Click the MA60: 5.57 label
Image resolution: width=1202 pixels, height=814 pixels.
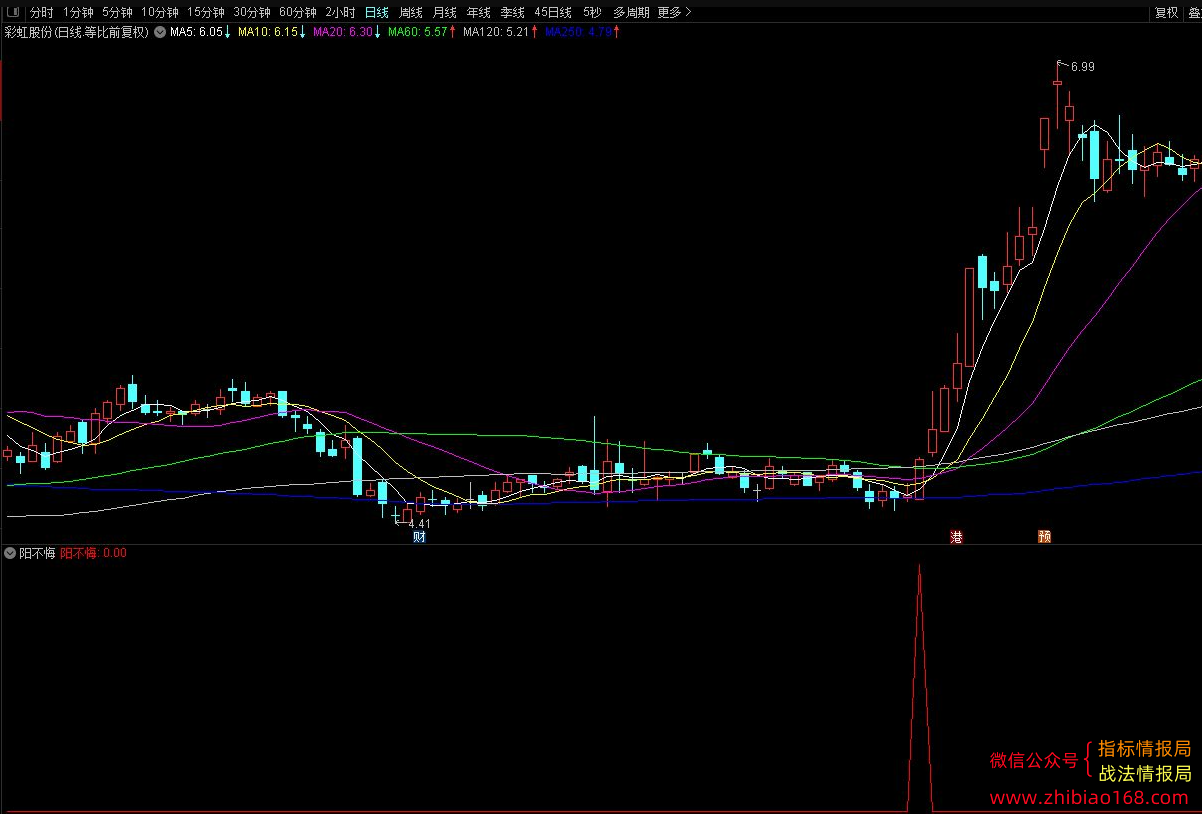[418, 32]
